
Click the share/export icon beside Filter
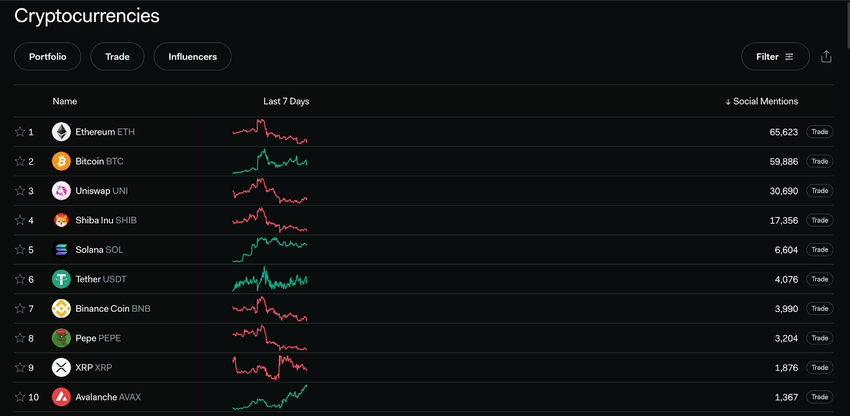(826, 56)
